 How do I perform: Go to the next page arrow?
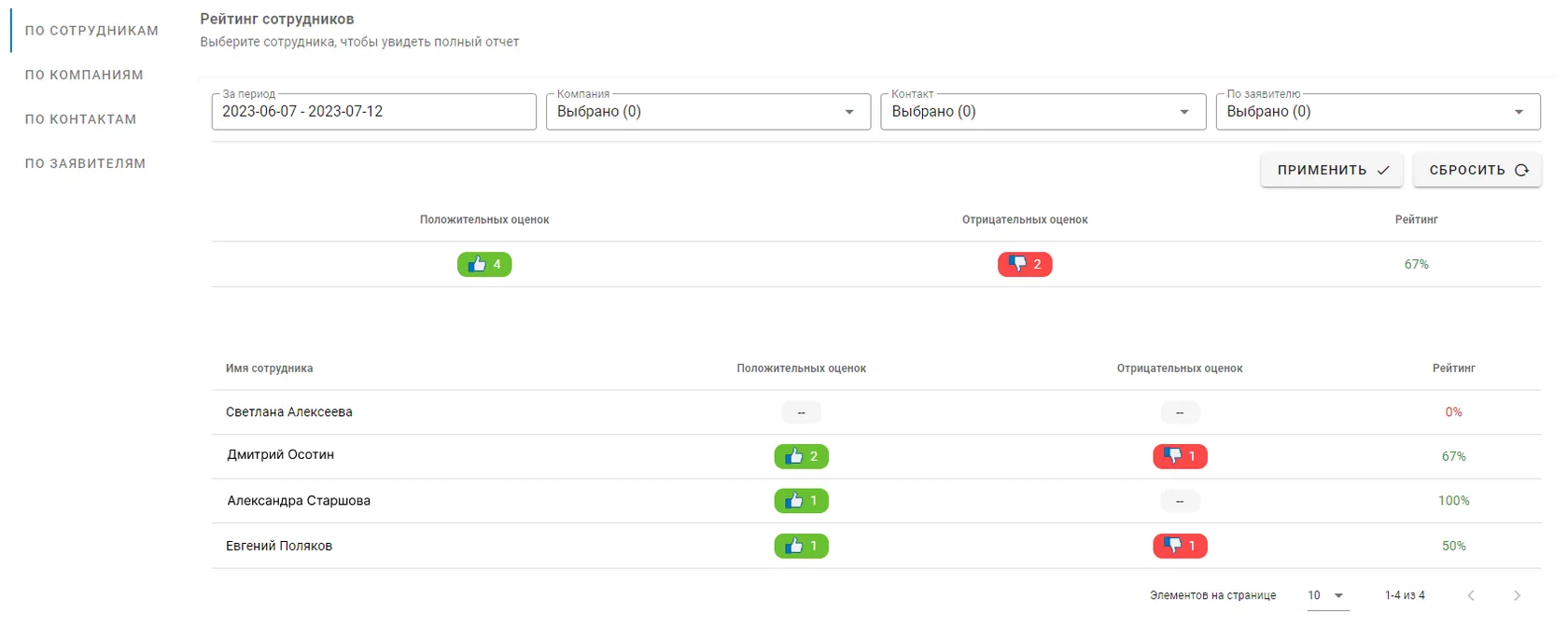tap(1517, 595)
